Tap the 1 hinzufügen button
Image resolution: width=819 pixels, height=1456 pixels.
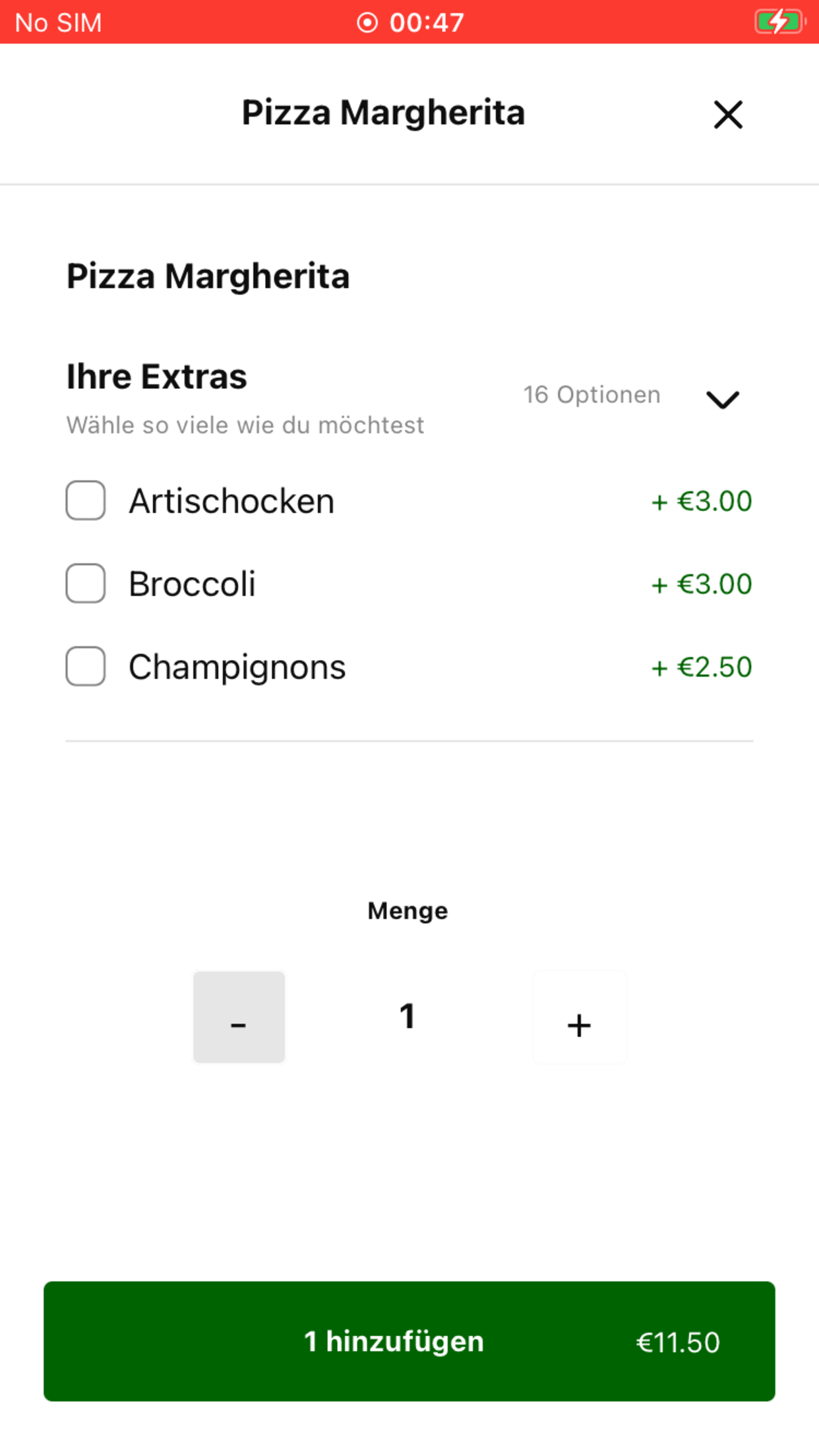pos(409,1341)
